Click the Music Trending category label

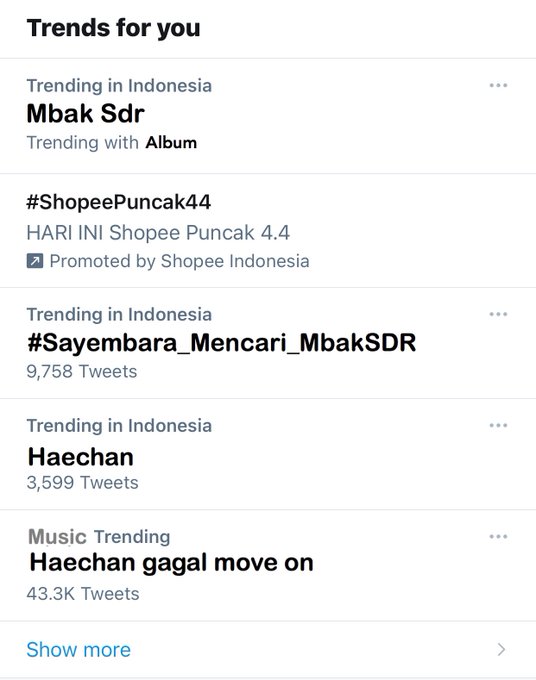[x=99, y=537]
